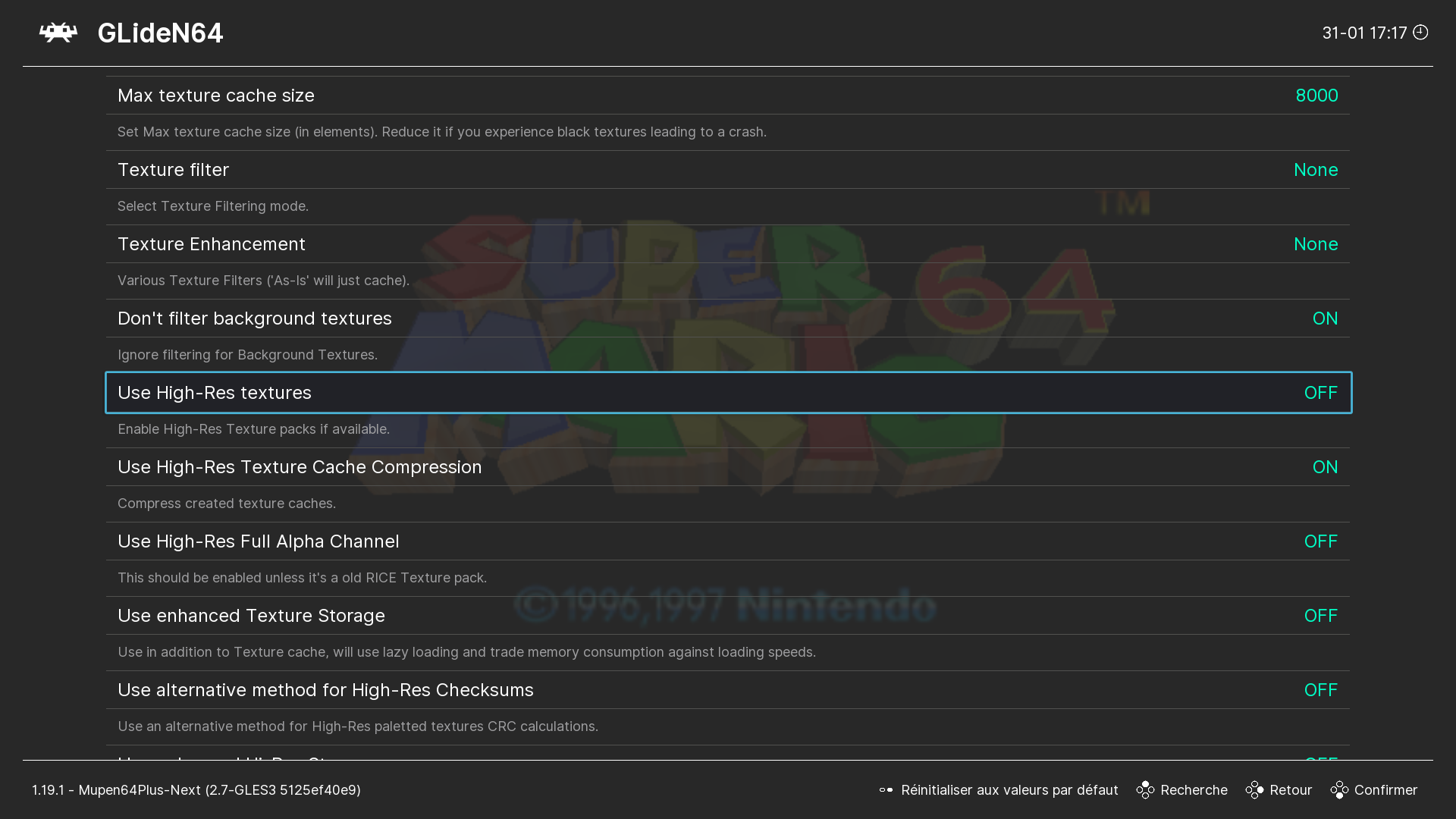Toggle Use enhanced Texture Storage OFF value

coord(1320,616)
